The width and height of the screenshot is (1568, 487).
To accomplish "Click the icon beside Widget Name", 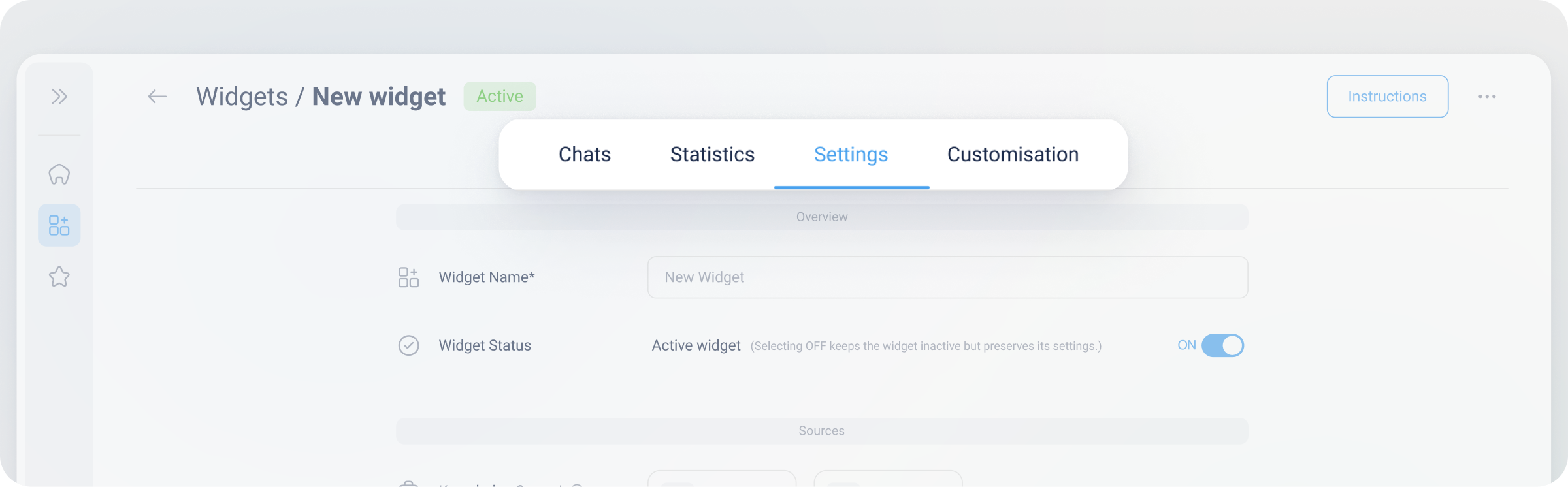I will pos(408,277).
